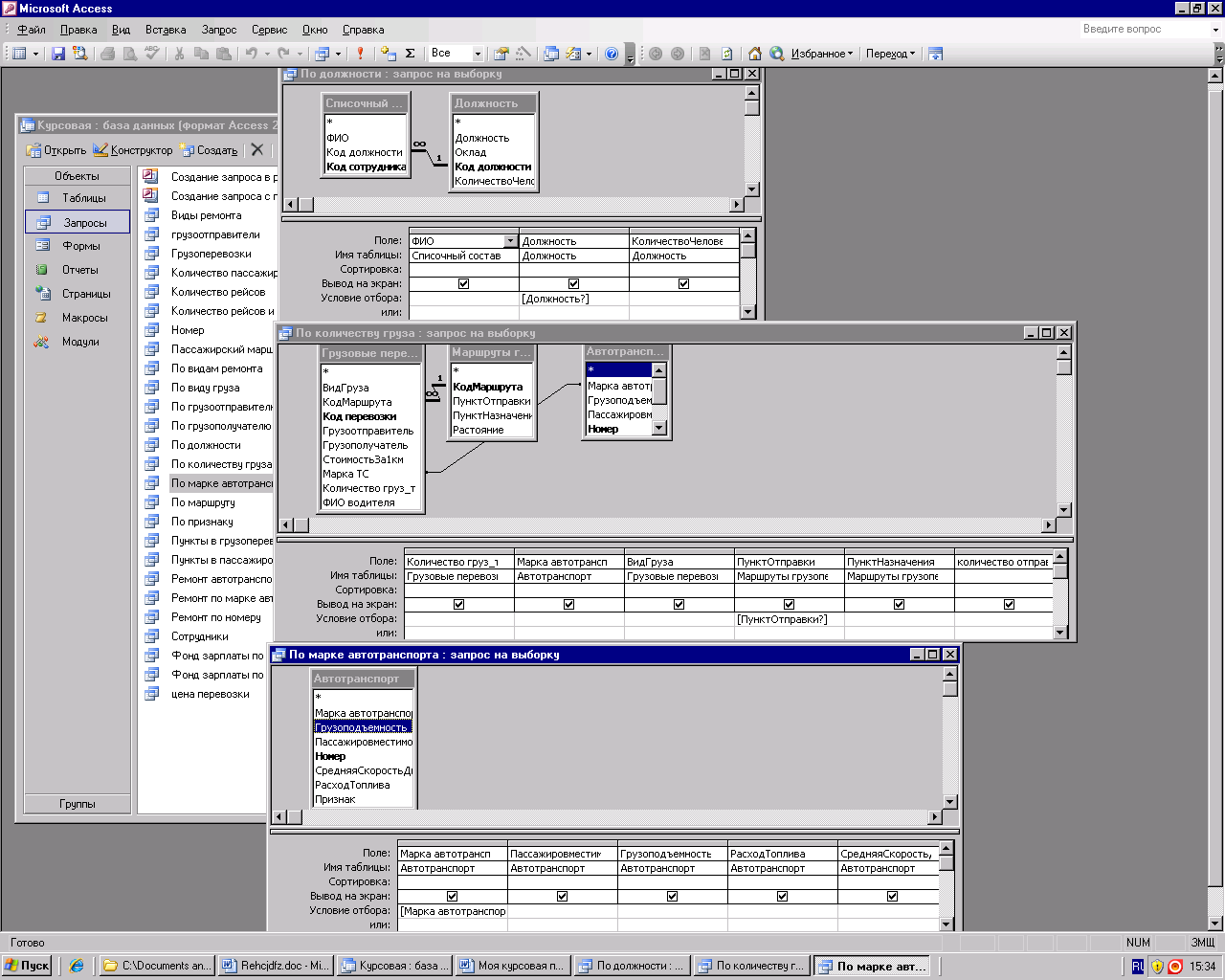Viewport: 1225px width, 980px height.
Task: Expand the Top Values 'Все' combo box
Action: pos(478,54)
